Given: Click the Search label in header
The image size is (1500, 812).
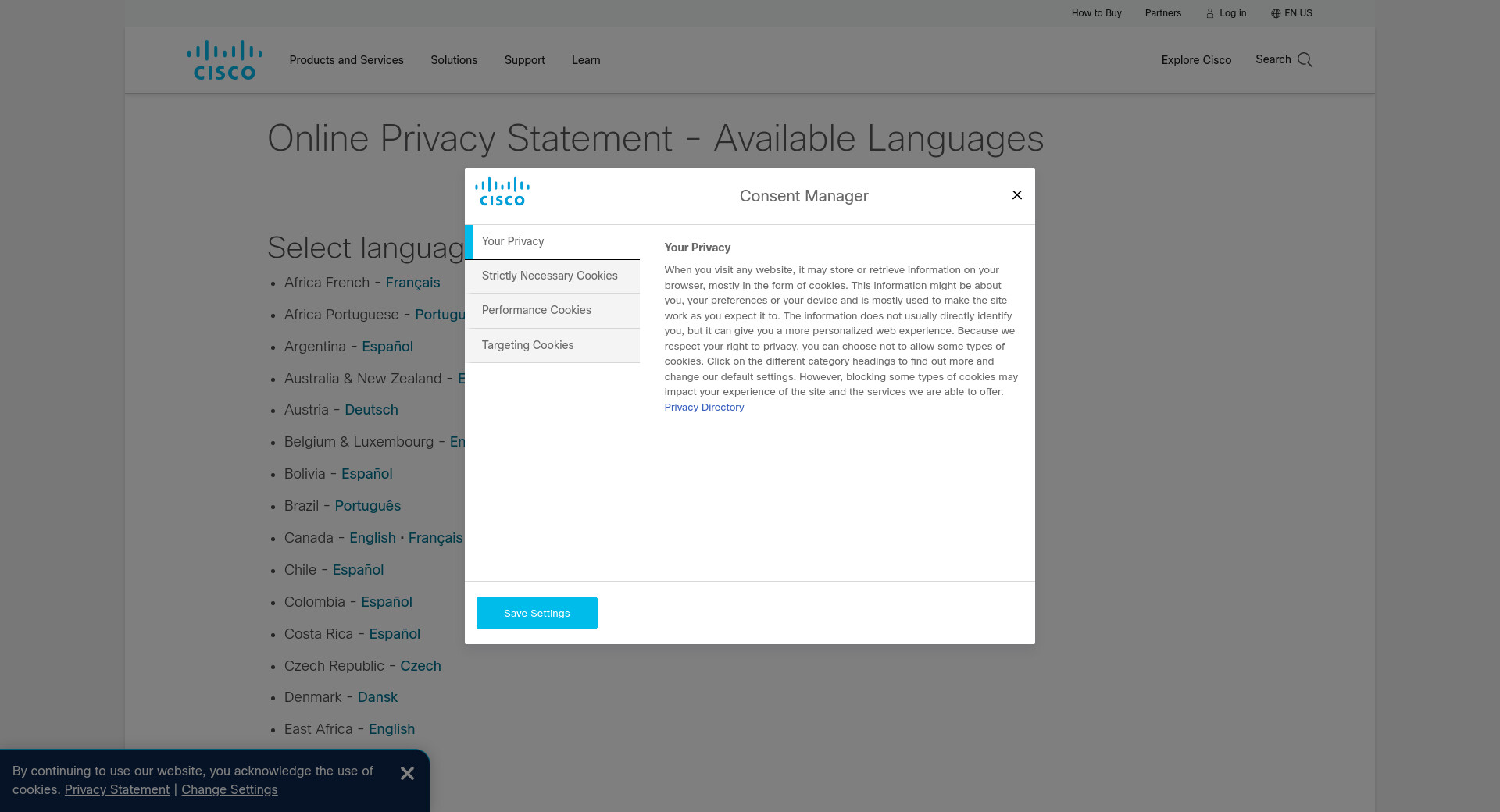Looking at the screenshot, I should 1273,59.
